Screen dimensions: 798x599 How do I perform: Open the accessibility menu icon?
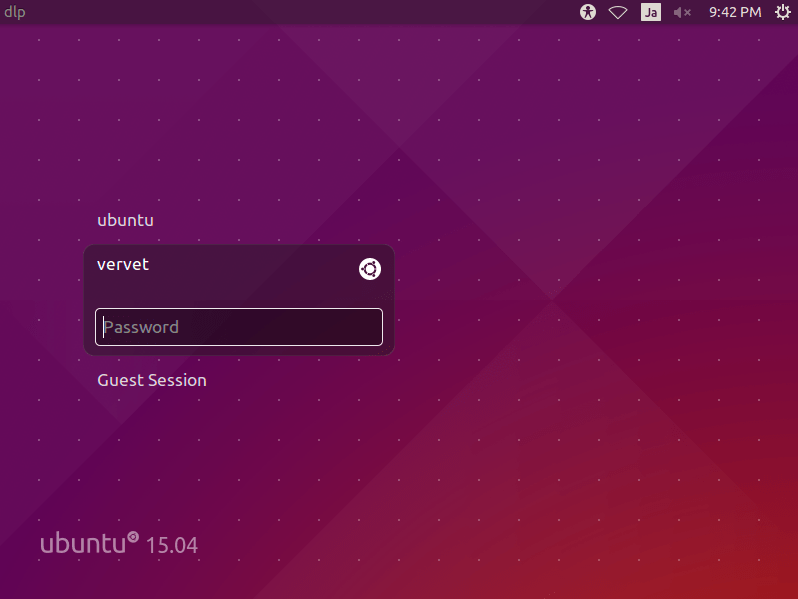(588, 12)
